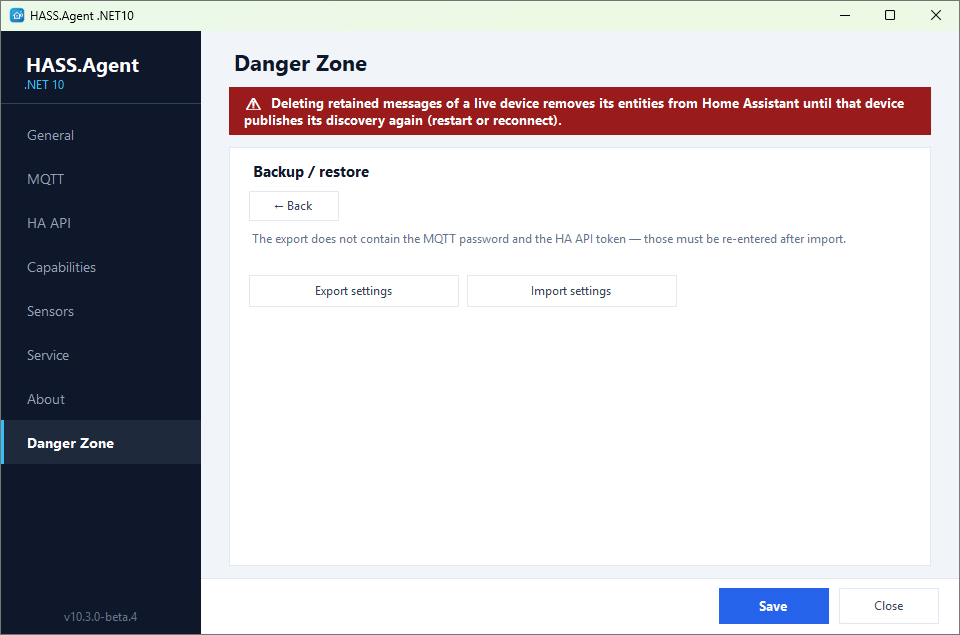960x635 pixels.
Task: Click the v10.3.0-beta.4 version label
Action: [x=100, y=617]
